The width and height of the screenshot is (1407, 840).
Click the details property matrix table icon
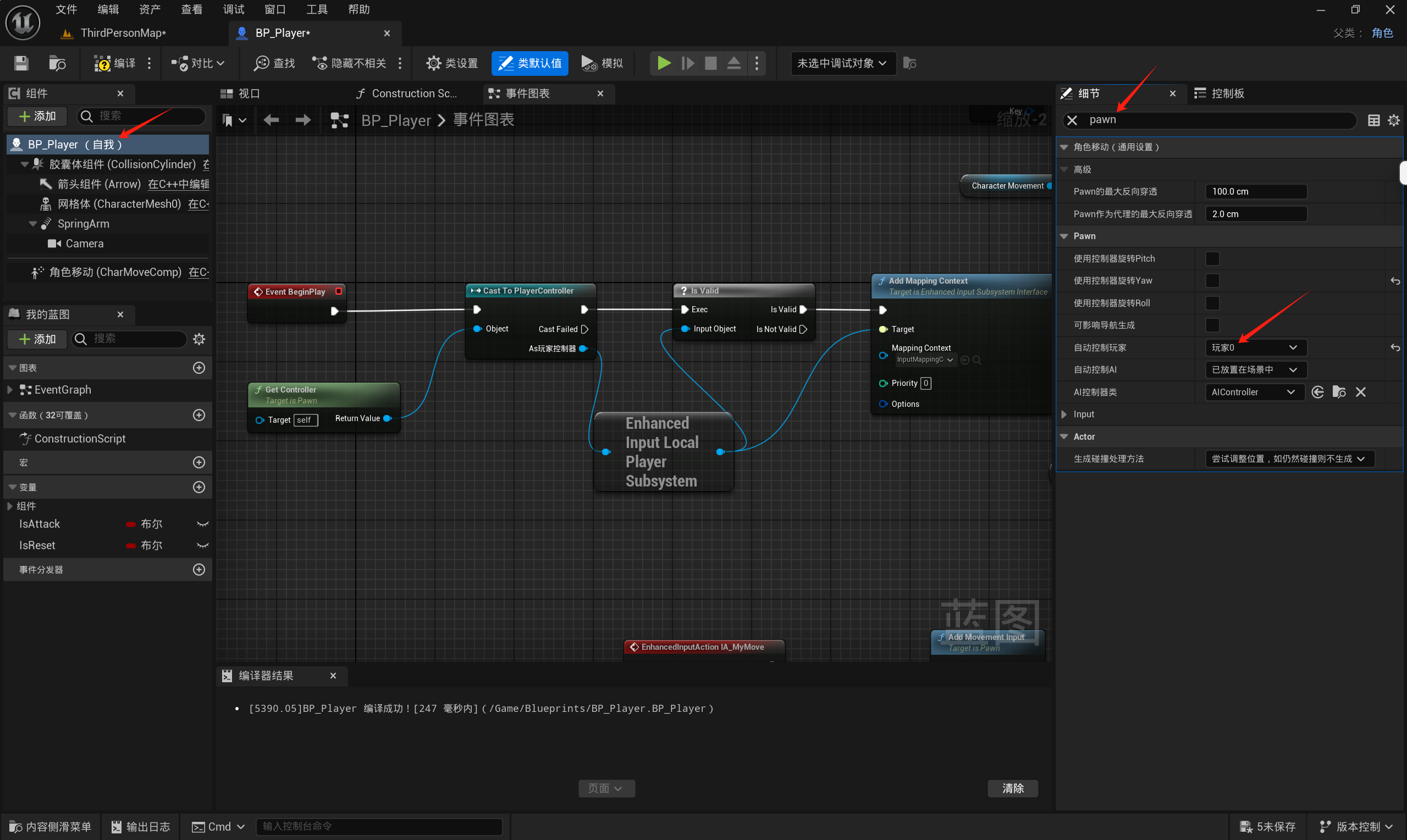(1373, 120)
